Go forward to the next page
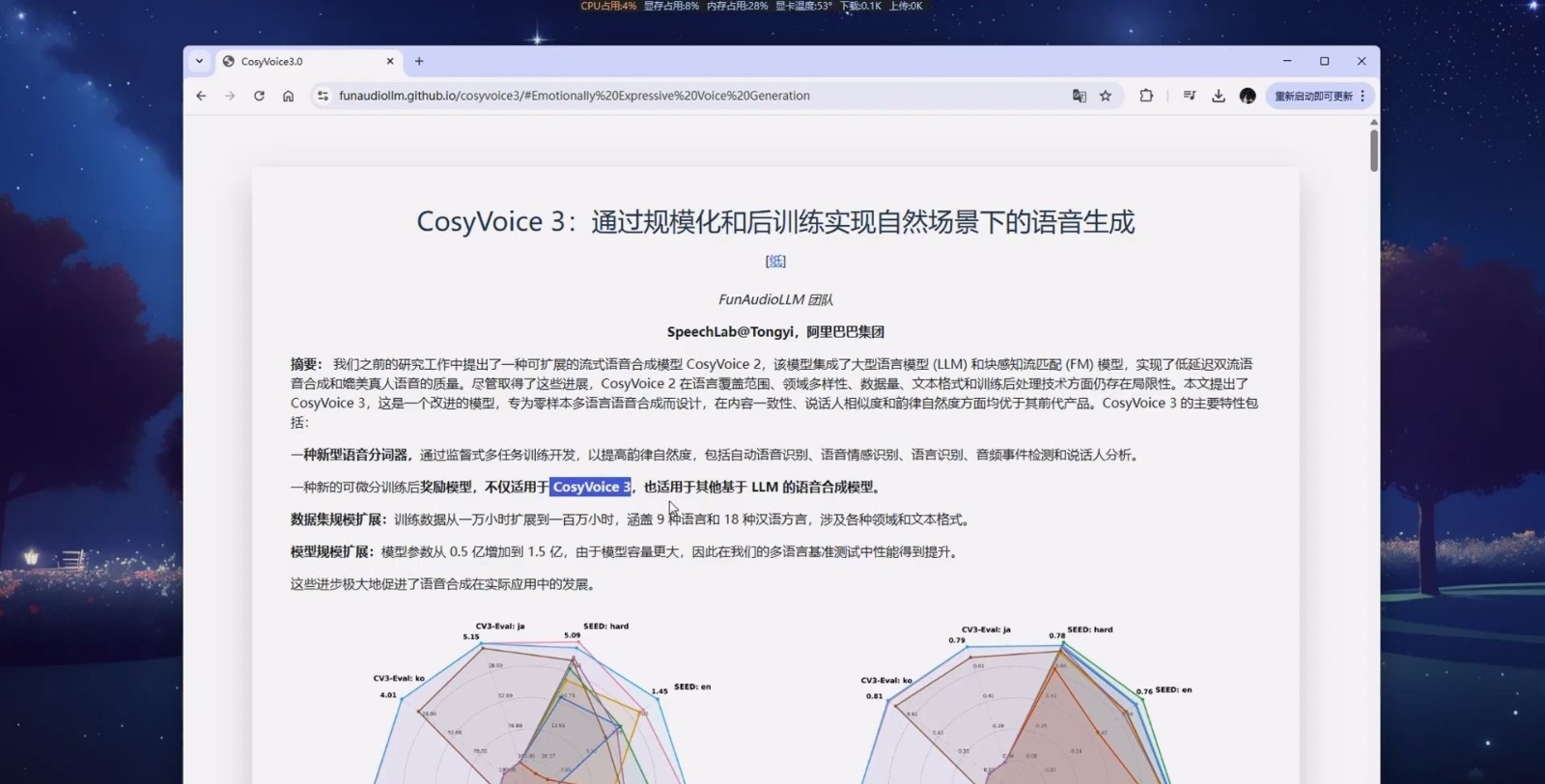This screenshot has width=1545, height=784. pos(230,96)
